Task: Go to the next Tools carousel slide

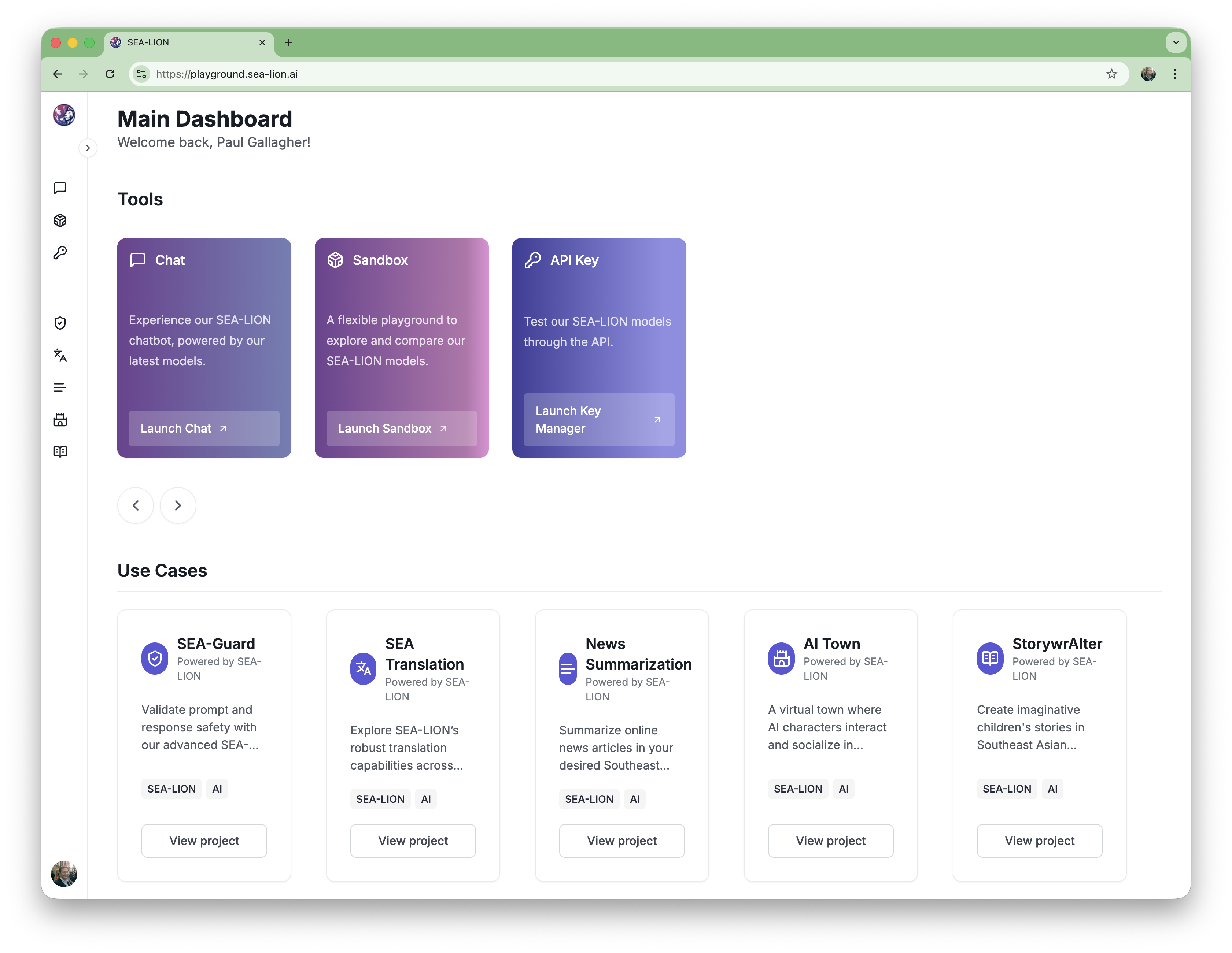Action: (178, 505)
